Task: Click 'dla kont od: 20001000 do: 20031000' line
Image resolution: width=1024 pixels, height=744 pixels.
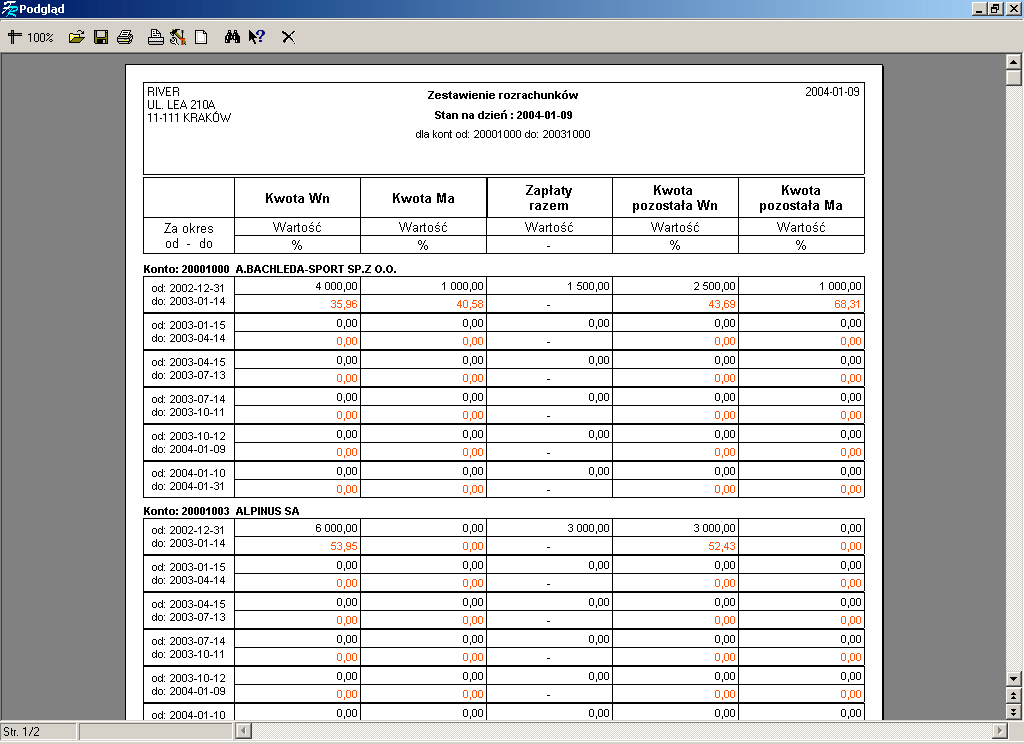Action: [503, 135]
